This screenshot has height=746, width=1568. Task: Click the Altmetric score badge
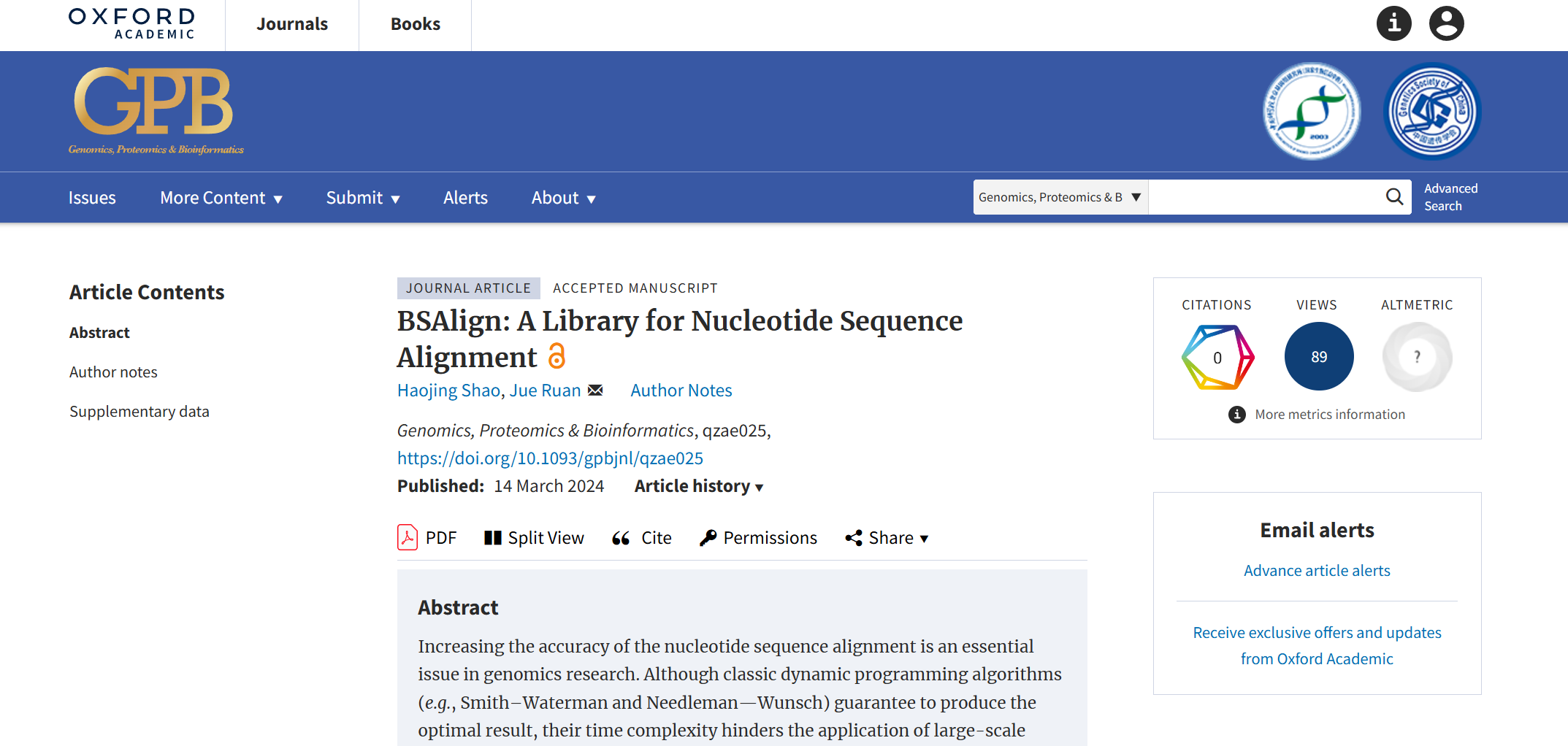click(1417, 357)
